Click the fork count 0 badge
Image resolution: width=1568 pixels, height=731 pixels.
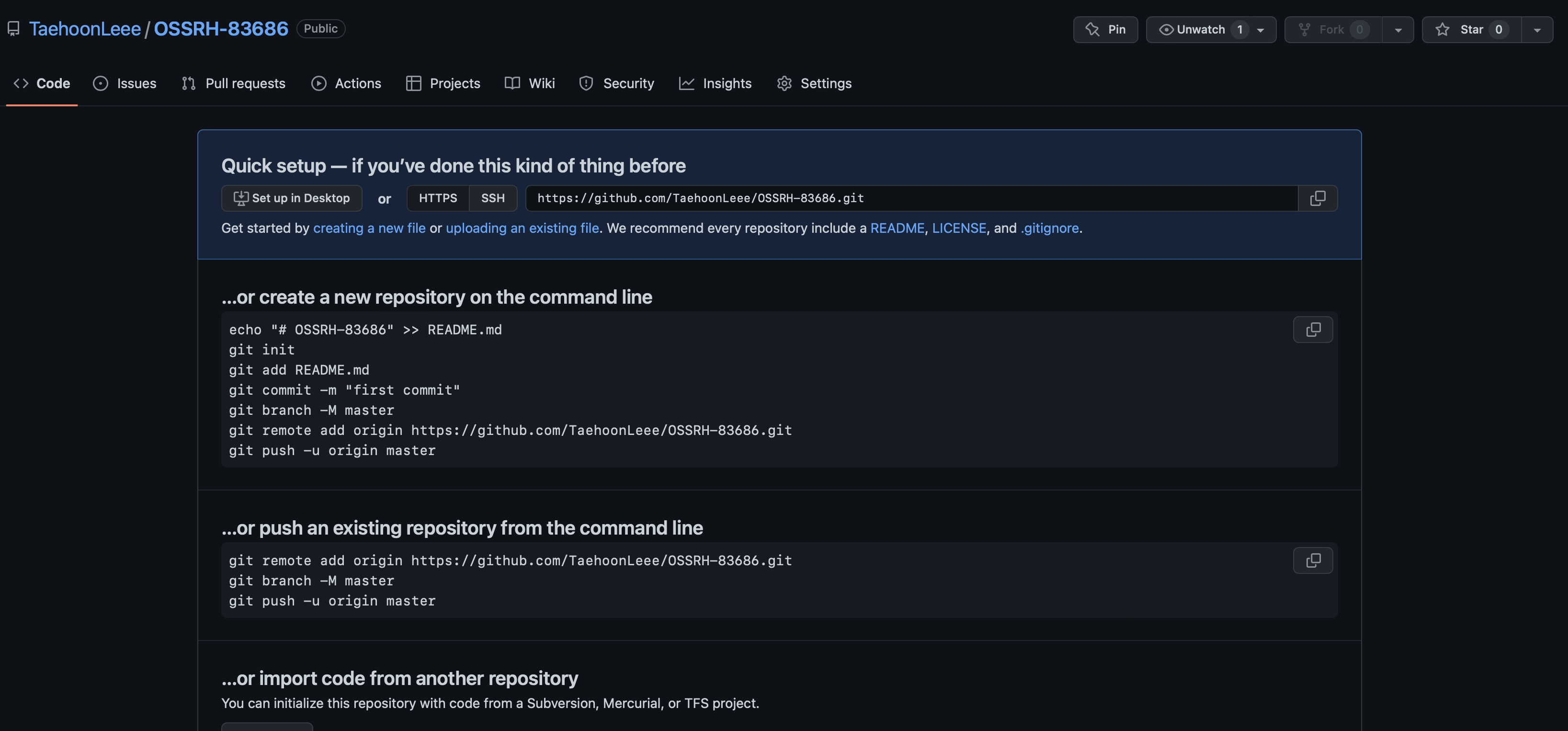click(1359, 30)
